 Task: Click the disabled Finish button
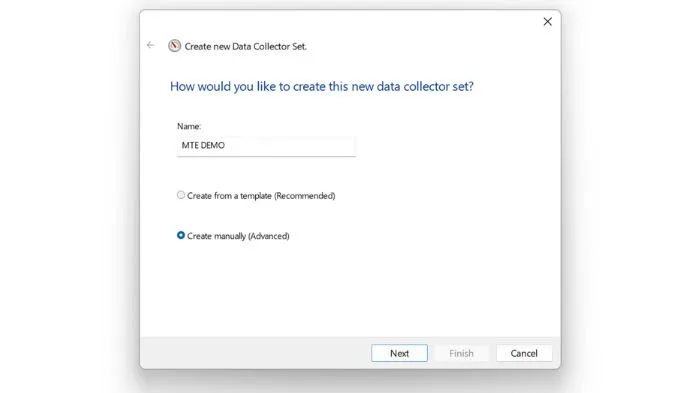pyautogui.click(x=461, y=353)
